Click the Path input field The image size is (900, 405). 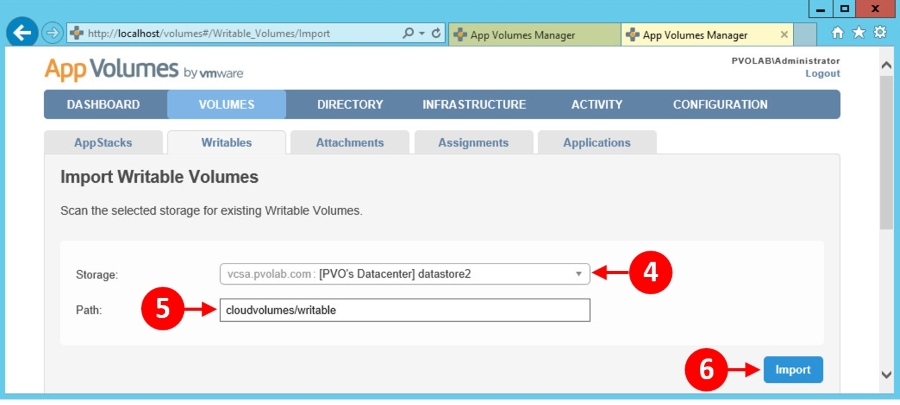[x=405, y=310]
